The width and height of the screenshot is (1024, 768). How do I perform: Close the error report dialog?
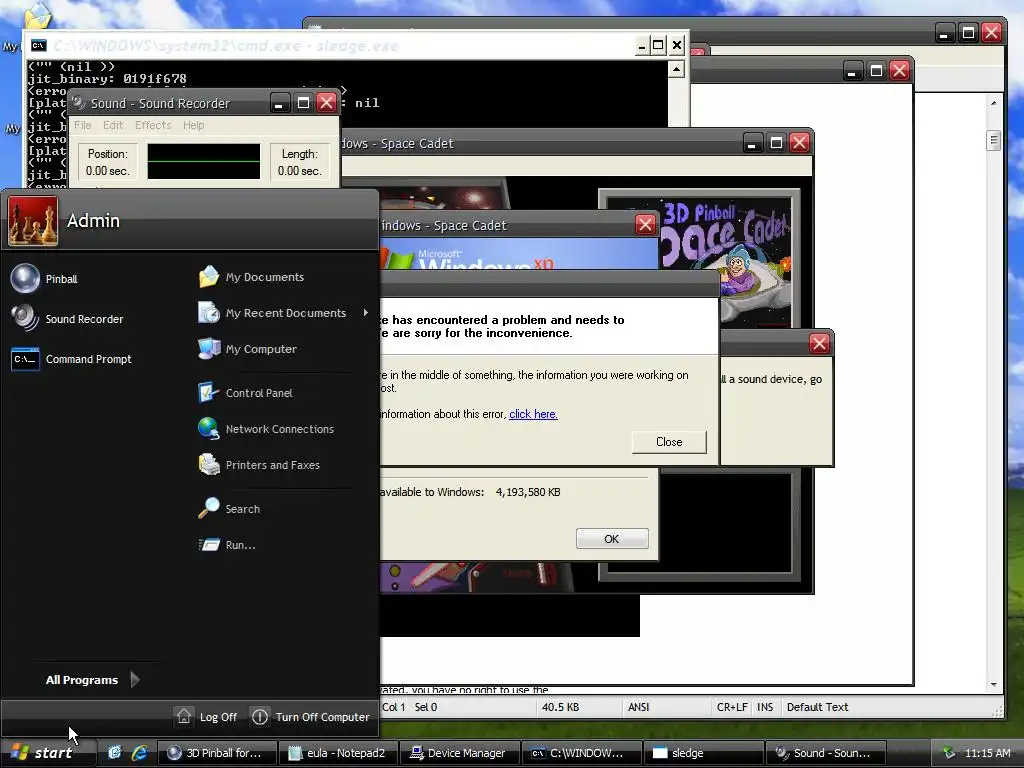click(x=669, y=441)
